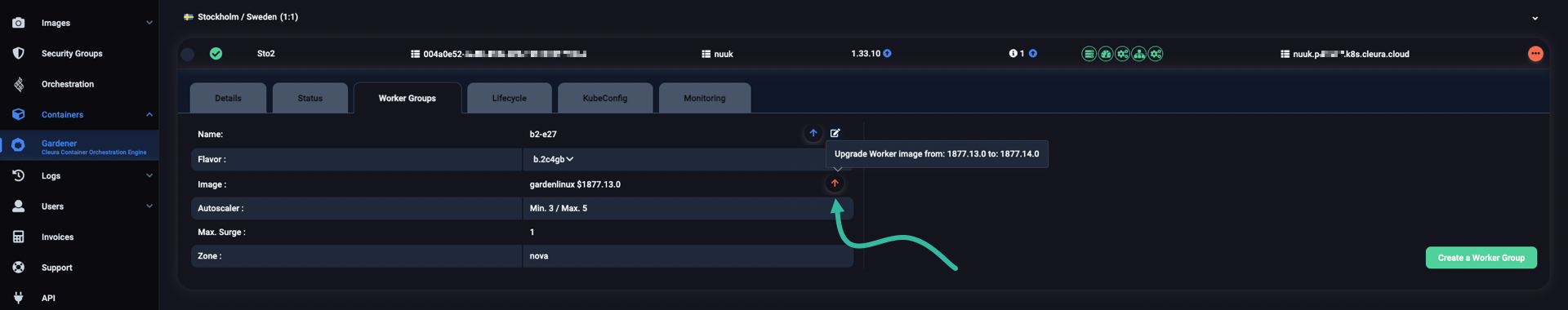The width and height of the screenshot is (1568, 310).
Task: Edit worker group b2-e27 pencil icon
Action: (x=835, y=133)
